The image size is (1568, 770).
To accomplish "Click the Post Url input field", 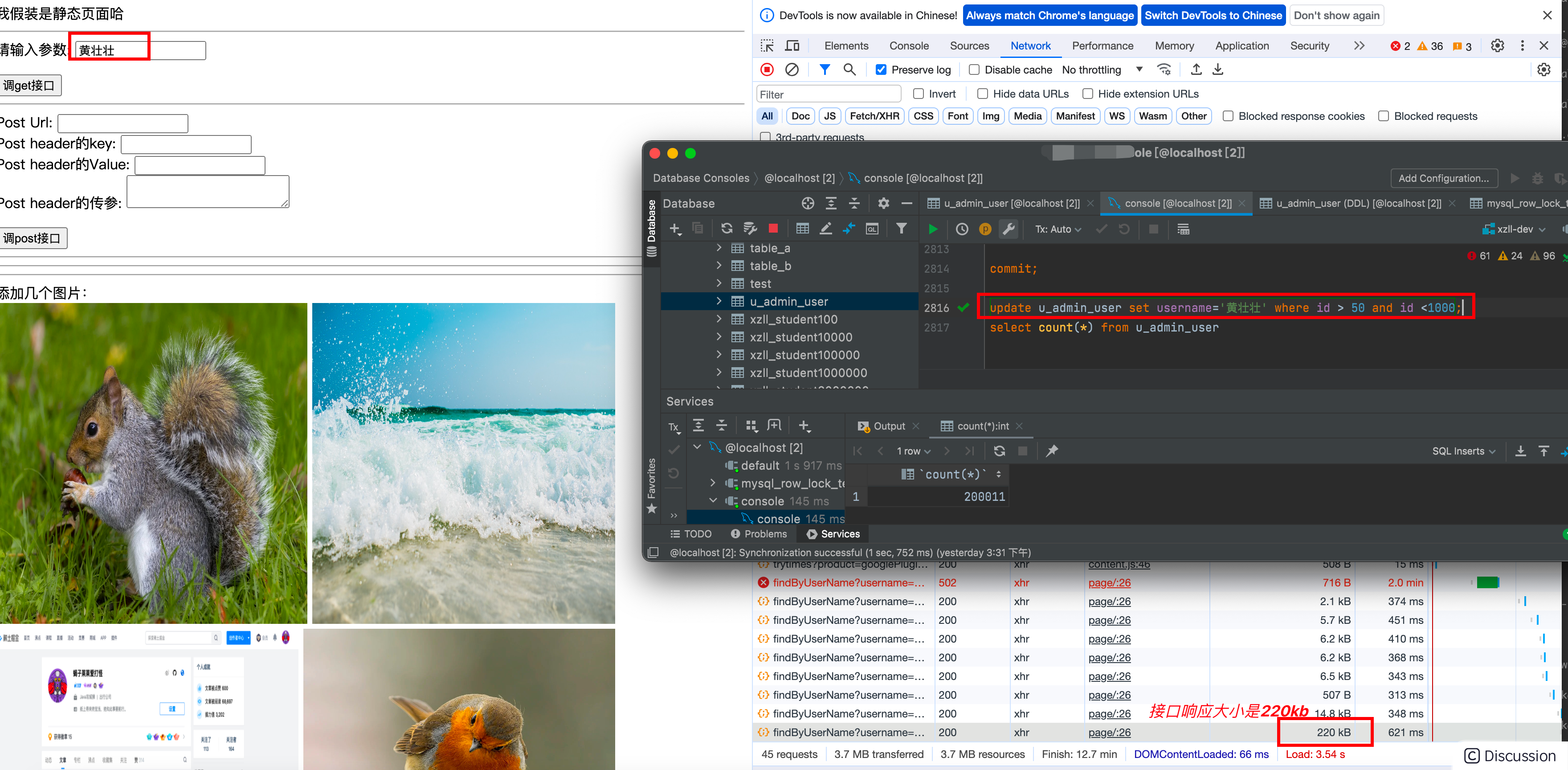I will (x=123, y=123).
